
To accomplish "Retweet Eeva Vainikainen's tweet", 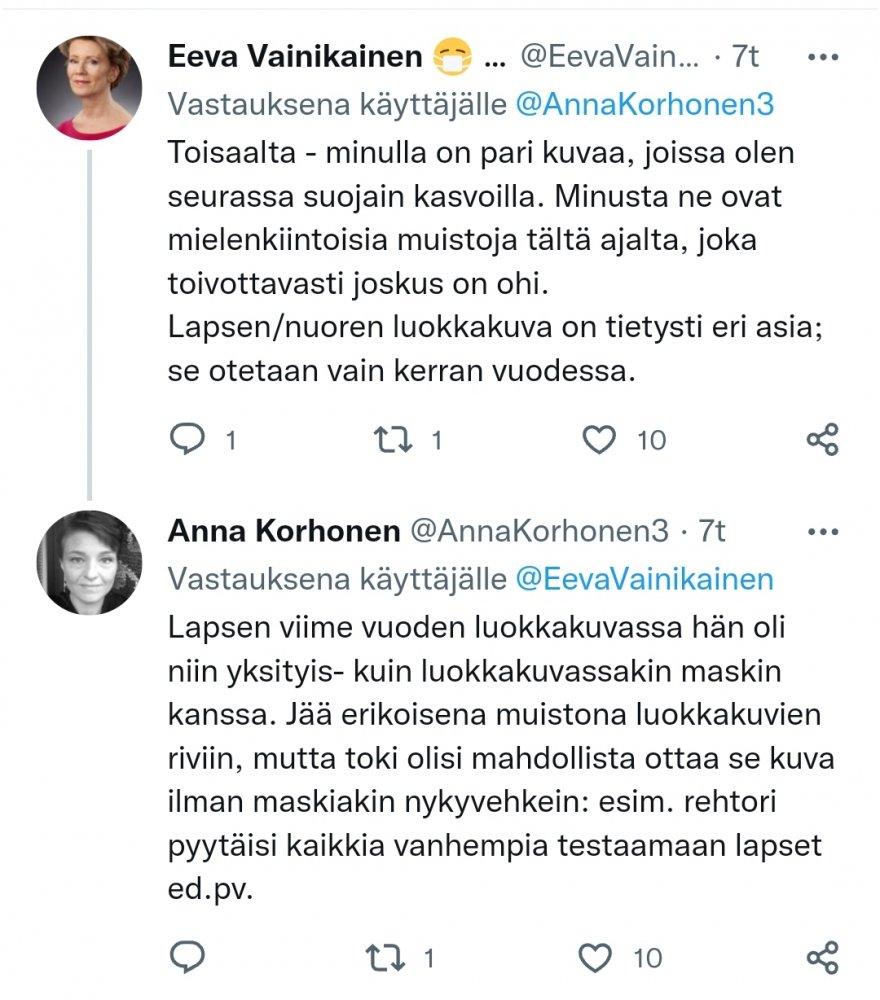I will [390, 439].
